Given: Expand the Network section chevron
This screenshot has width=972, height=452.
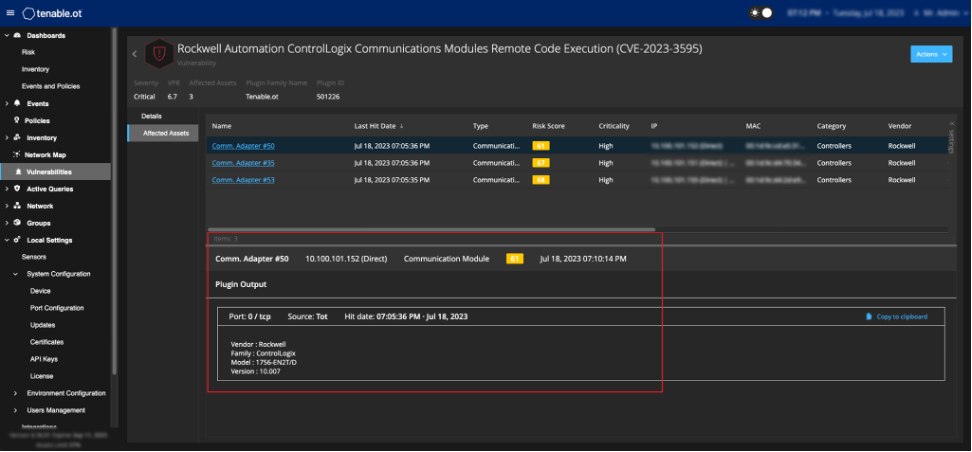Looking at the screenshot, I should (x=7, y=206).
